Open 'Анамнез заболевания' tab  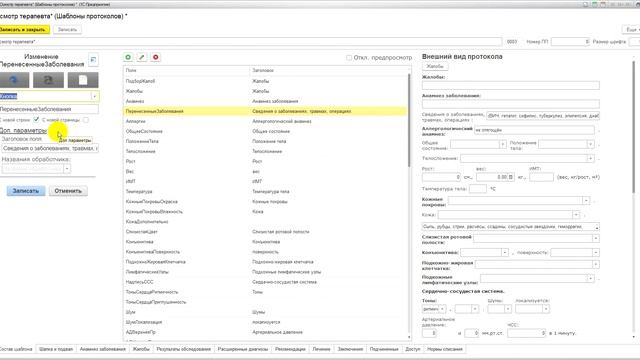click(103, 349)
